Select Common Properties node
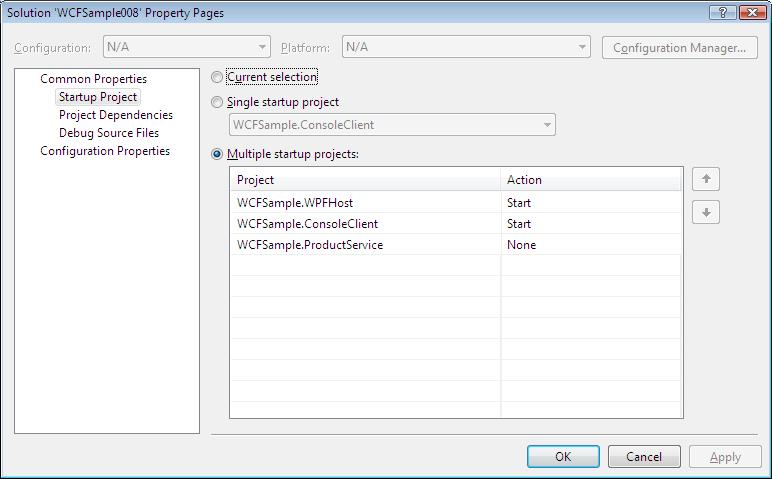 point(94,79)
